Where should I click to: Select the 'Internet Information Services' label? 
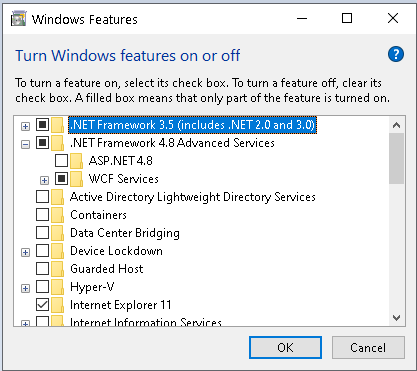(x=146, y=322)
